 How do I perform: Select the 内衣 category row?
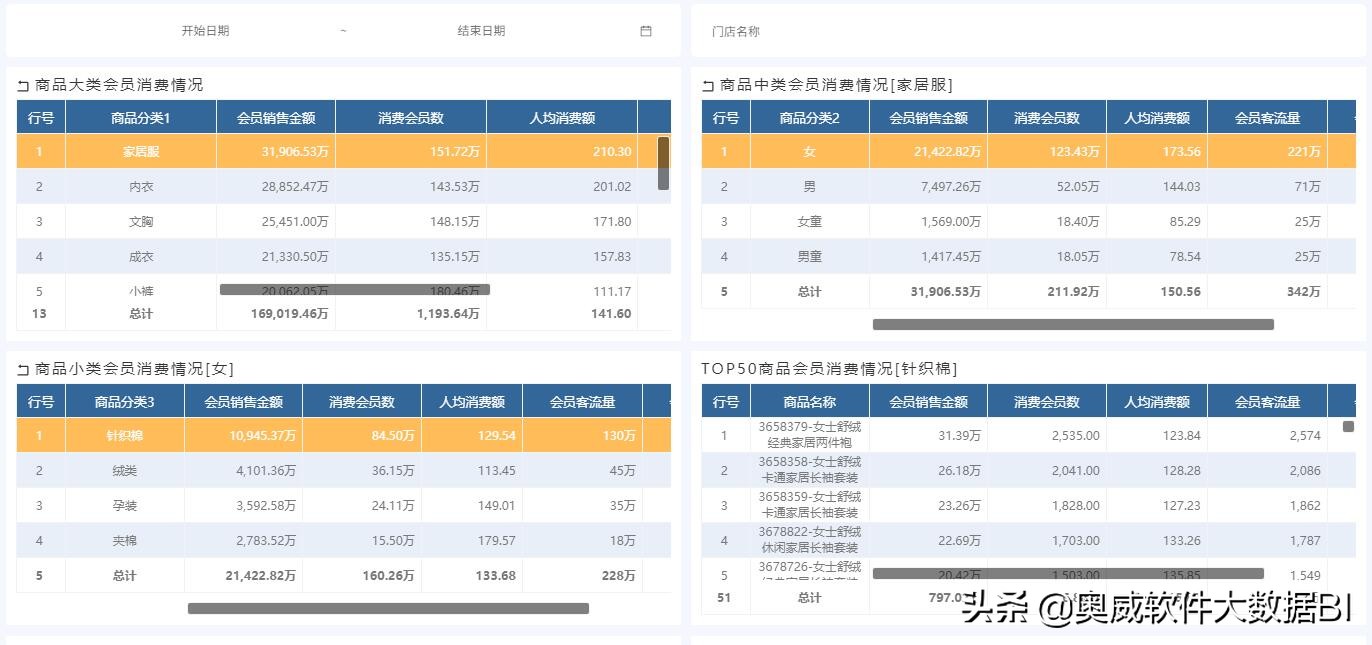(139, 186)
